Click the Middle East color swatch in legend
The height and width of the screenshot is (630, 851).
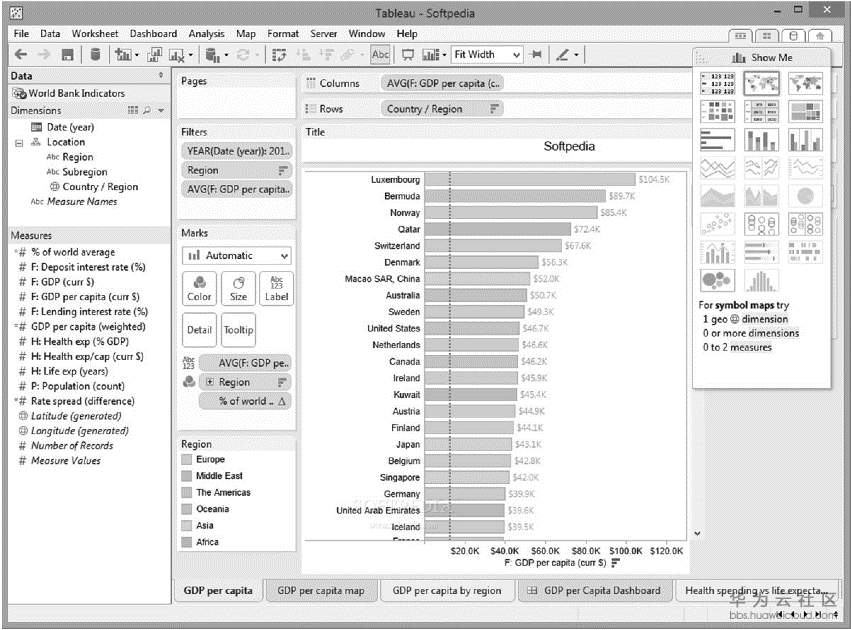coord(187,476)
